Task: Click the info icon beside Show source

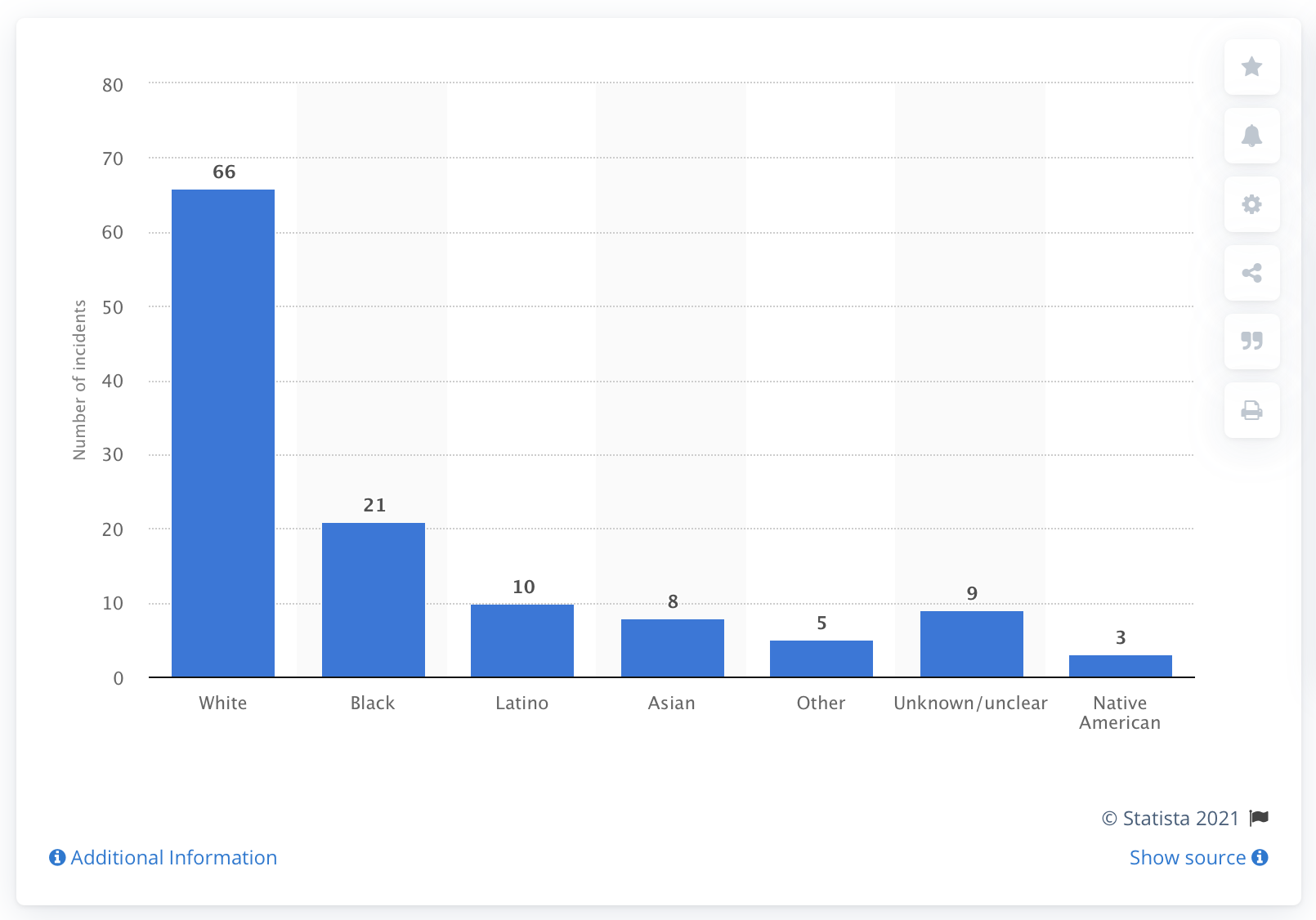Action: tap(1260, 857)
